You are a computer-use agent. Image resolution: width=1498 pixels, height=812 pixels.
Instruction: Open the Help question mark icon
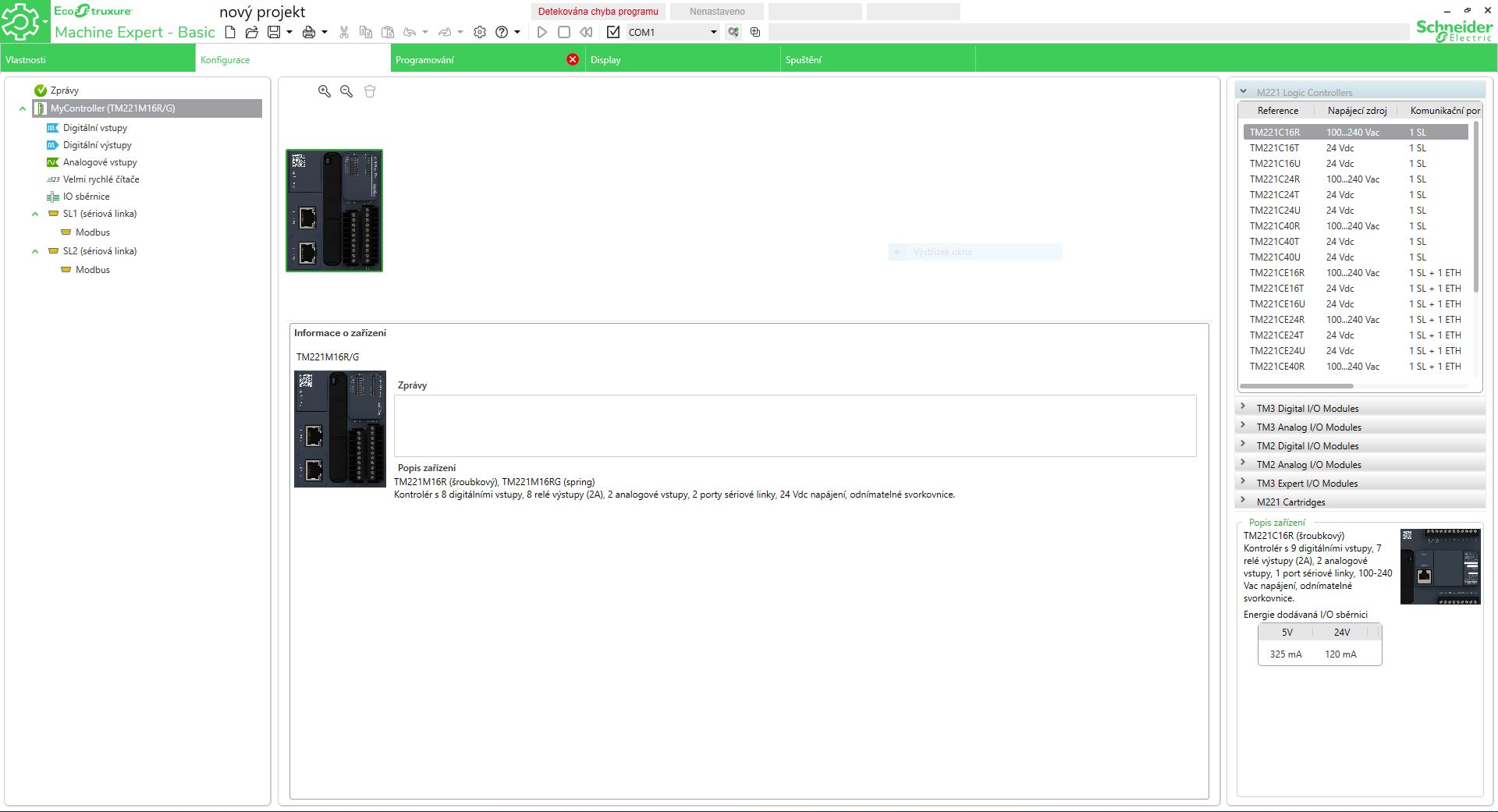[x=502, y=32]
